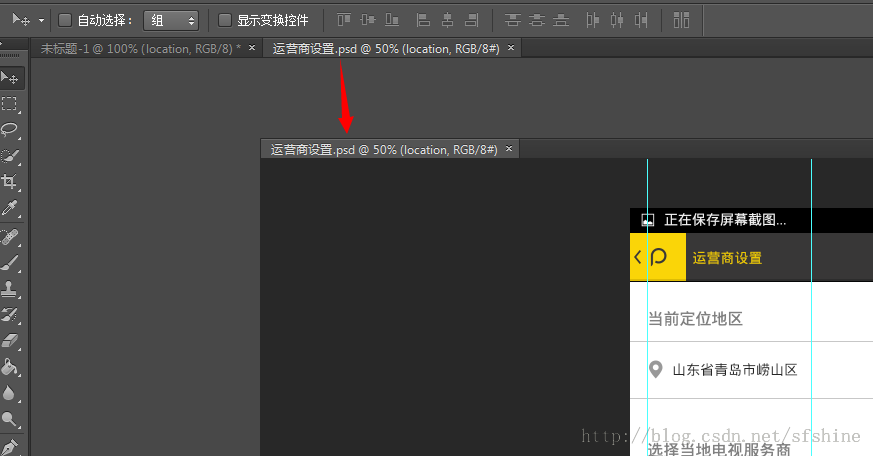Select the Lasso tool
The height and width of the screenshot is (456, 873).
click(x=9, y=130)
